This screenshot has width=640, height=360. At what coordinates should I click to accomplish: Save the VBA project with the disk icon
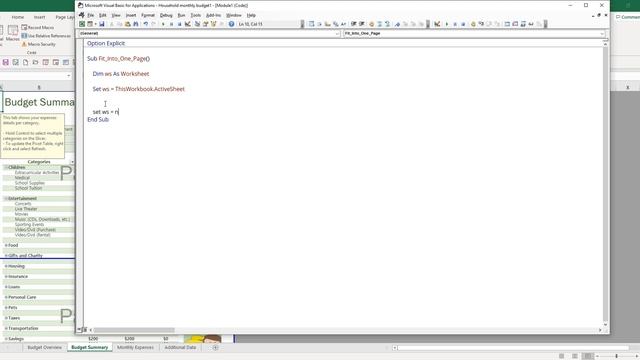(102, 24)
